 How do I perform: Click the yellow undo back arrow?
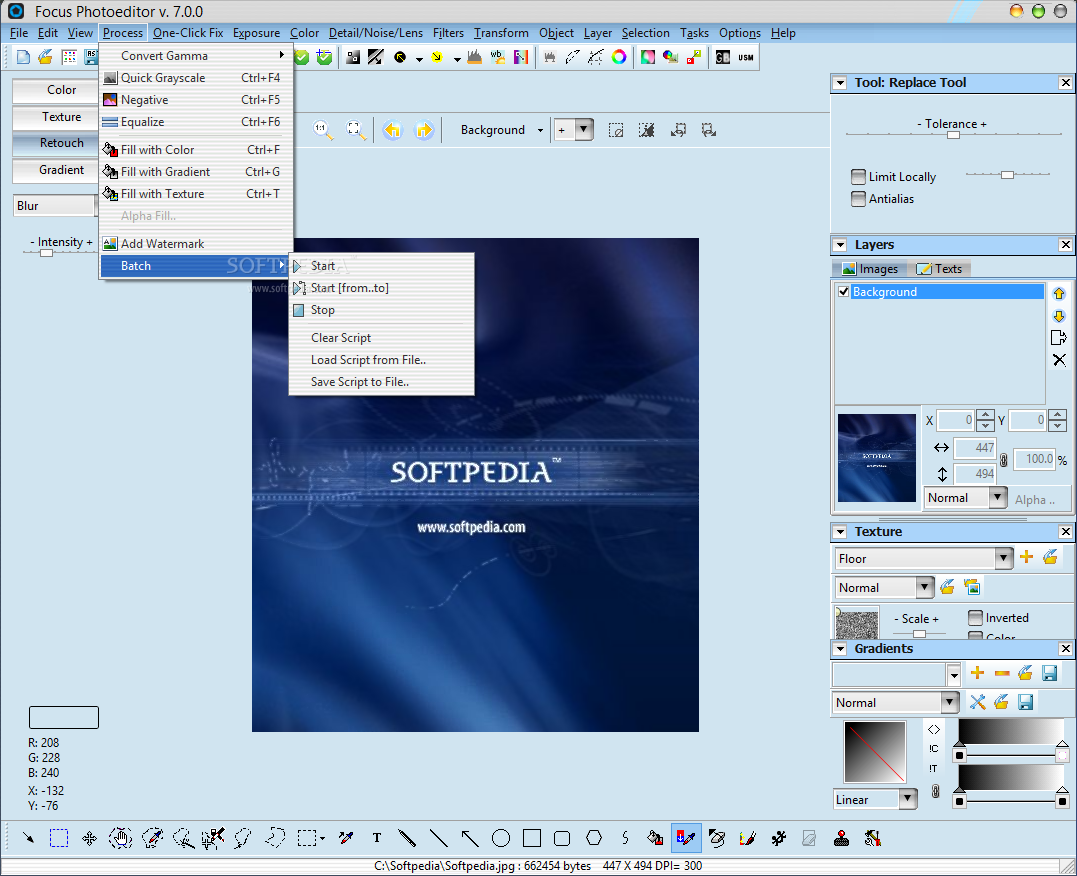392,130
